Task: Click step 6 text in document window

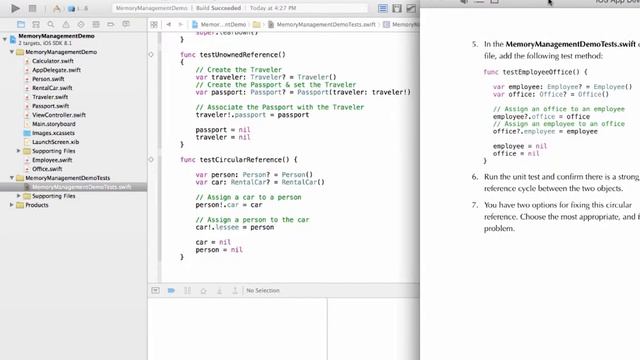Action: coord(561,182)
